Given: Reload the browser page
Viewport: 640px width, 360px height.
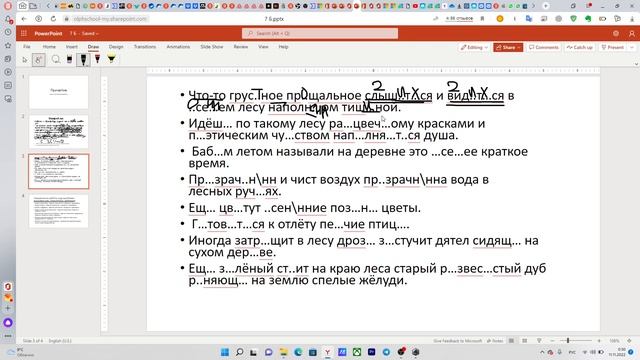Looking at the screenshot, I should tap(53, 19).
